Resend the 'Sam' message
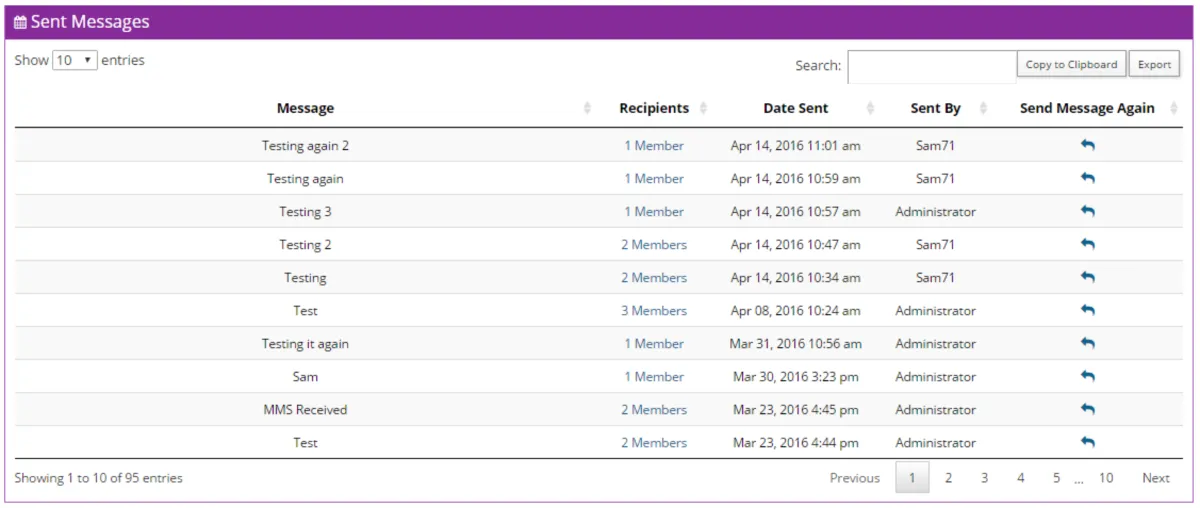 click(x=1087, y=376)
